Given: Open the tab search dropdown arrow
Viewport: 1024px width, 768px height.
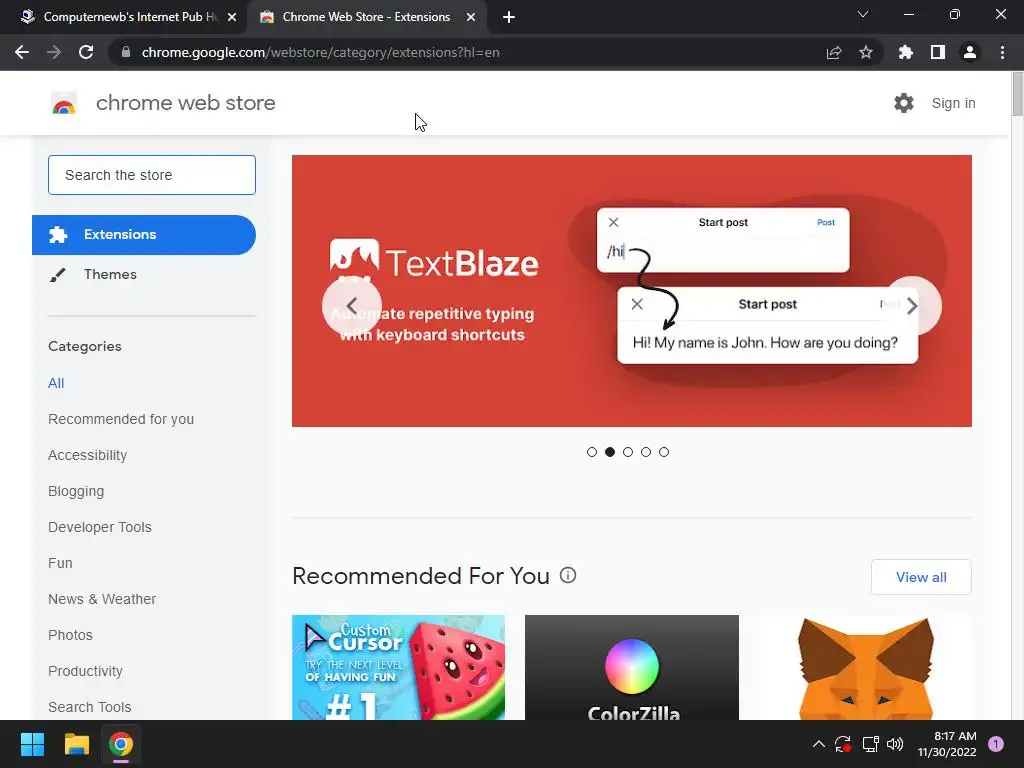Looking at the screenshot, I should [x=863, y=14].
